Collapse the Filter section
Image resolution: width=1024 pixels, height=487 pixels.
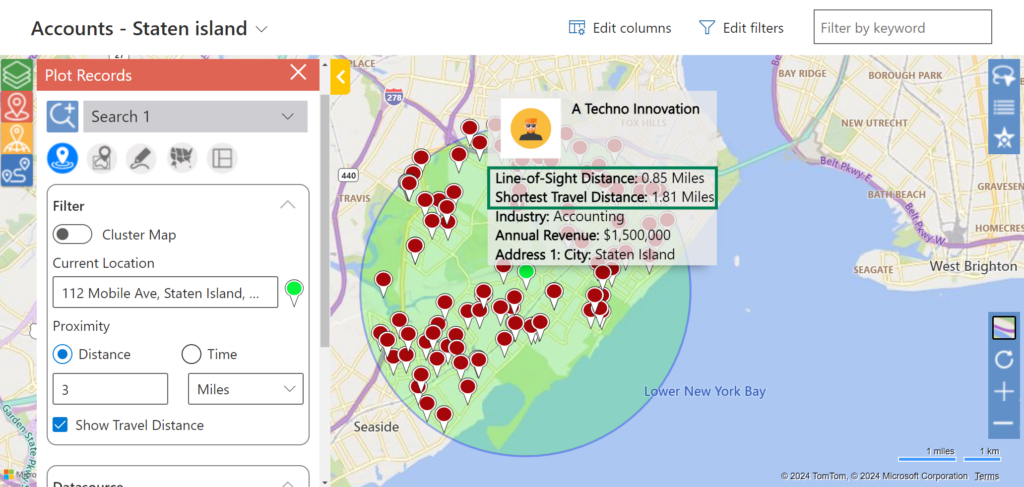[288, 205]
